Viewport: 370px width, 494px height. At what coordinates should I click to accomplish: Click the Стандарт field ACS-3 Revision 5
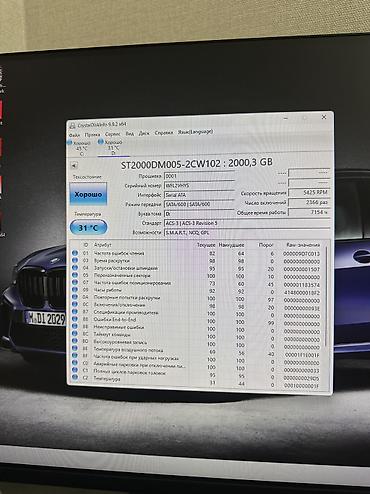tap(247, 223)
